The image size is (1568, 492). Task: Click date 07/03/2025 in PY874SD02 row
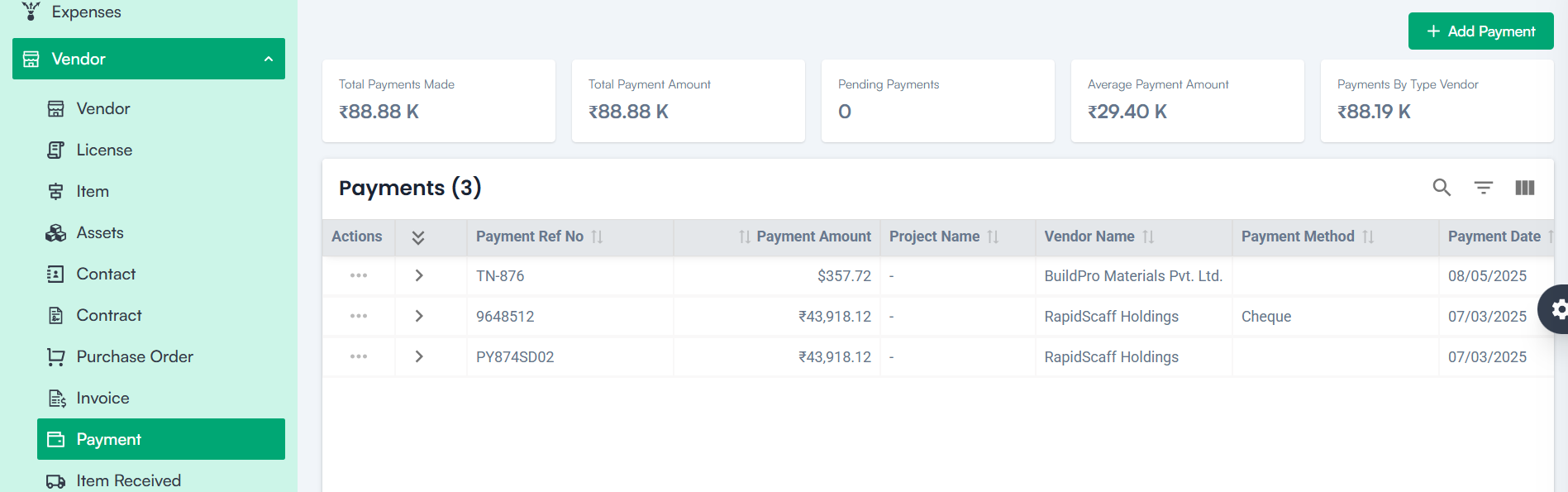(x=1487, y=357)
